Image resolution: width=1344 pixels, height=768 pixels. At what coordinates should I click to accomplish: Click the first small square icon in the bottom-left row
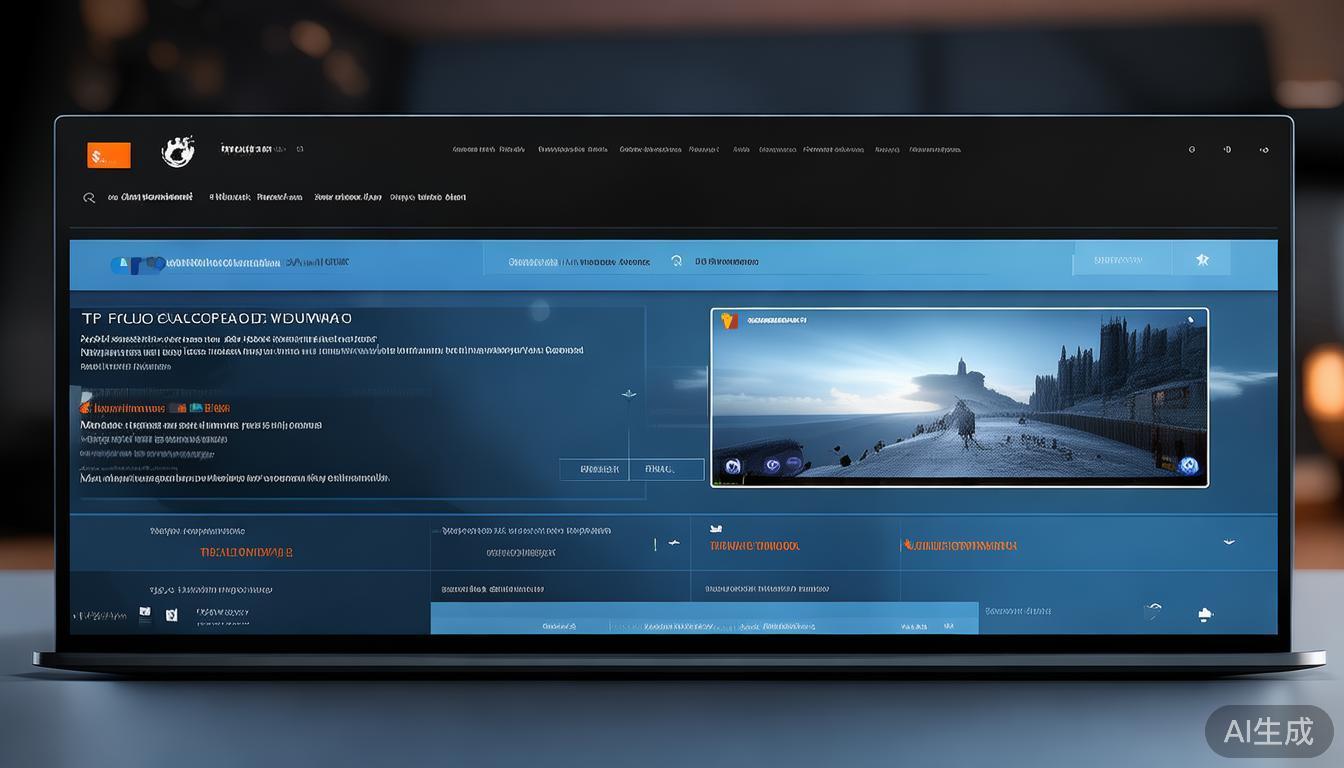coord(145,613)
